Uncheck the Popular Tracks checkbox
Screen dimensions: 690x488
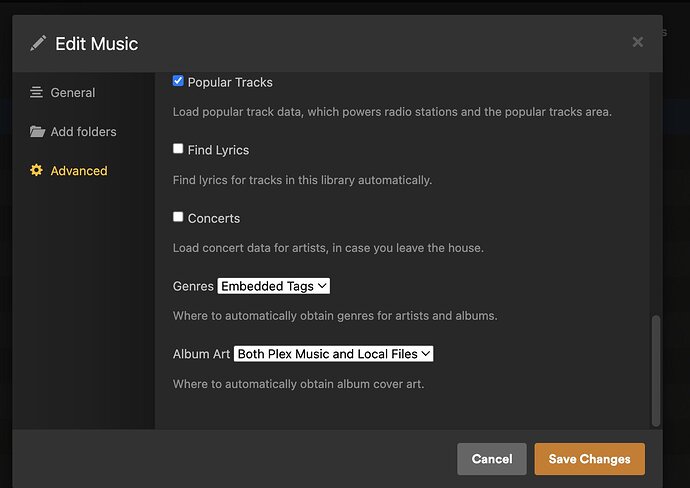178,81
